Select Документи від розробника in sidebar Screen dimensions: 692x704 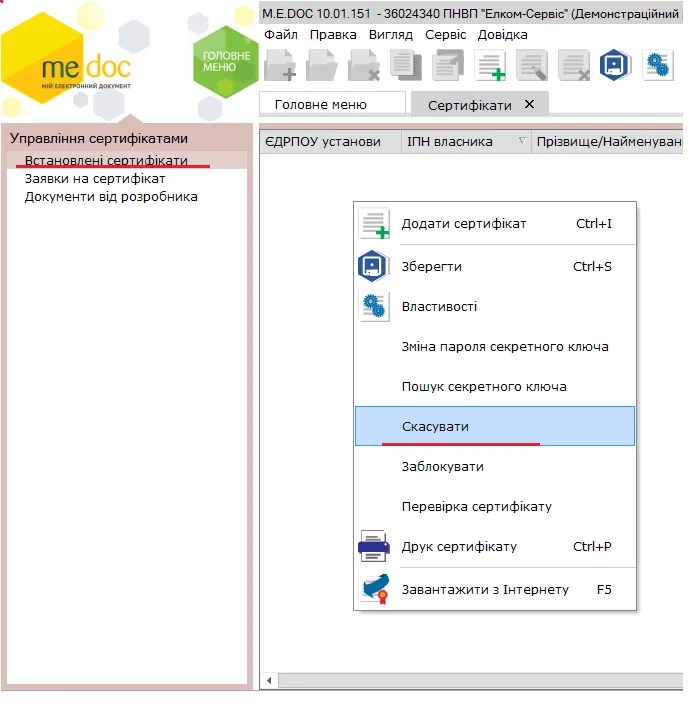pyautogui.click(x=111, y=197)
